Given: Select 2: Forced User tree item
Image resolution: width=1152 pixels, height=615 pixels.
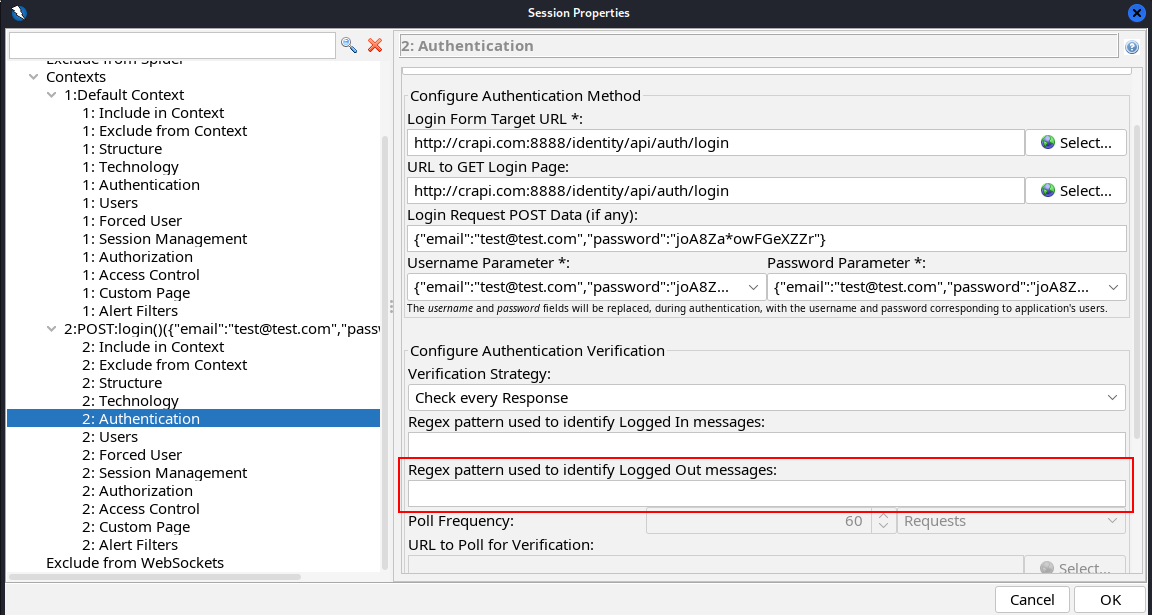Looking at the screenshot, I should tap(132, 455).
